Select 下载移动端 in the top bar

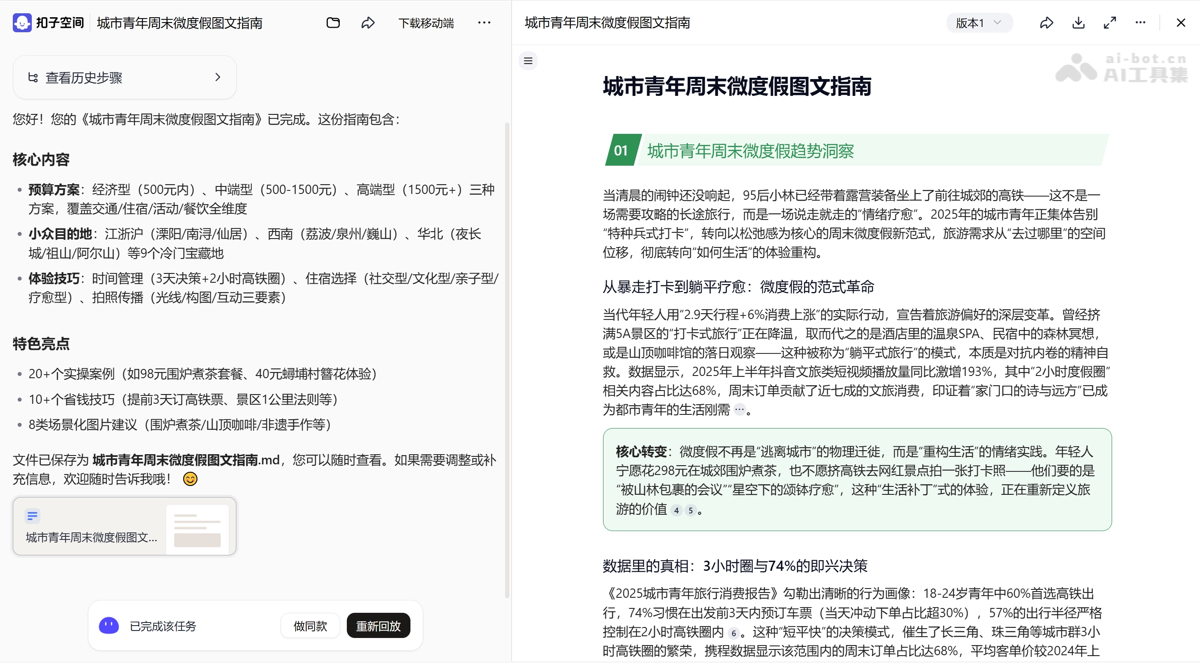click(x=426, y=22)
